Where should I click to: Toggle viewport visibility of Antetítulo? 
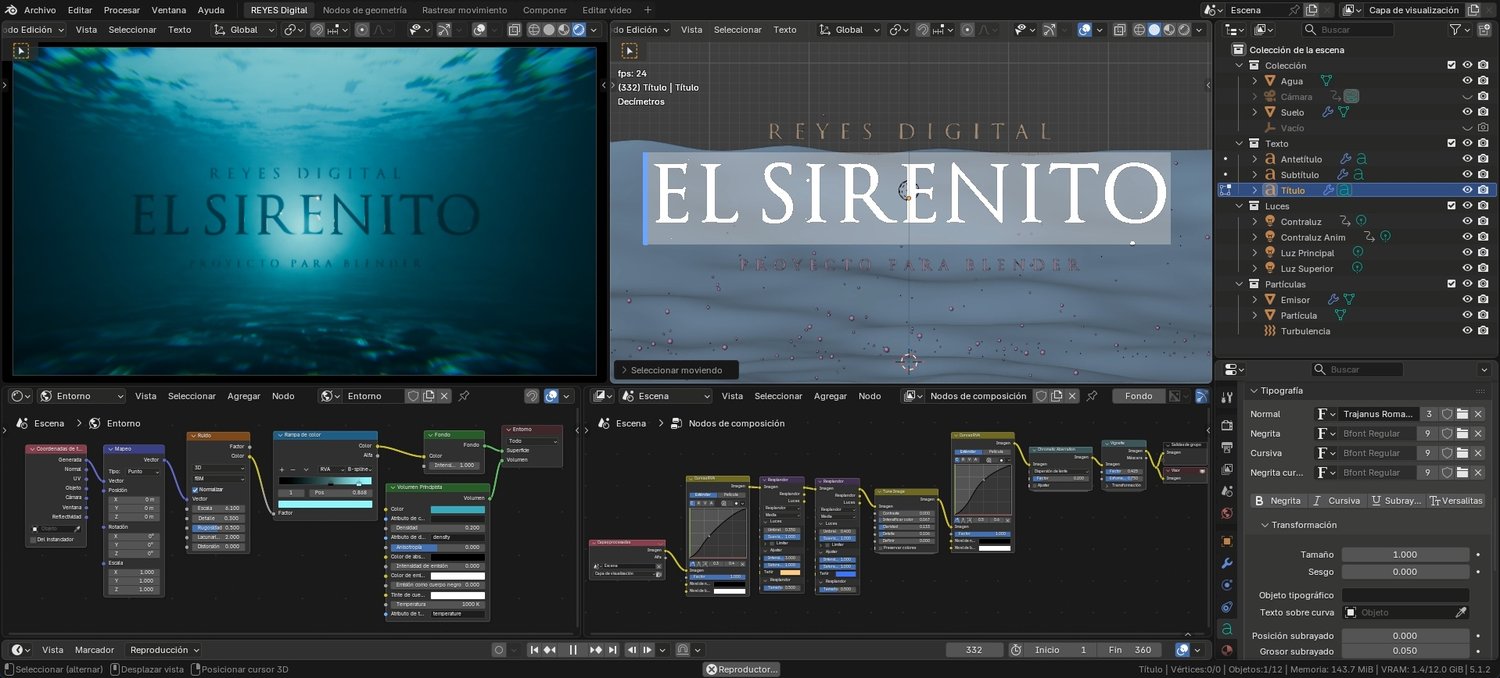(1467, 159)
